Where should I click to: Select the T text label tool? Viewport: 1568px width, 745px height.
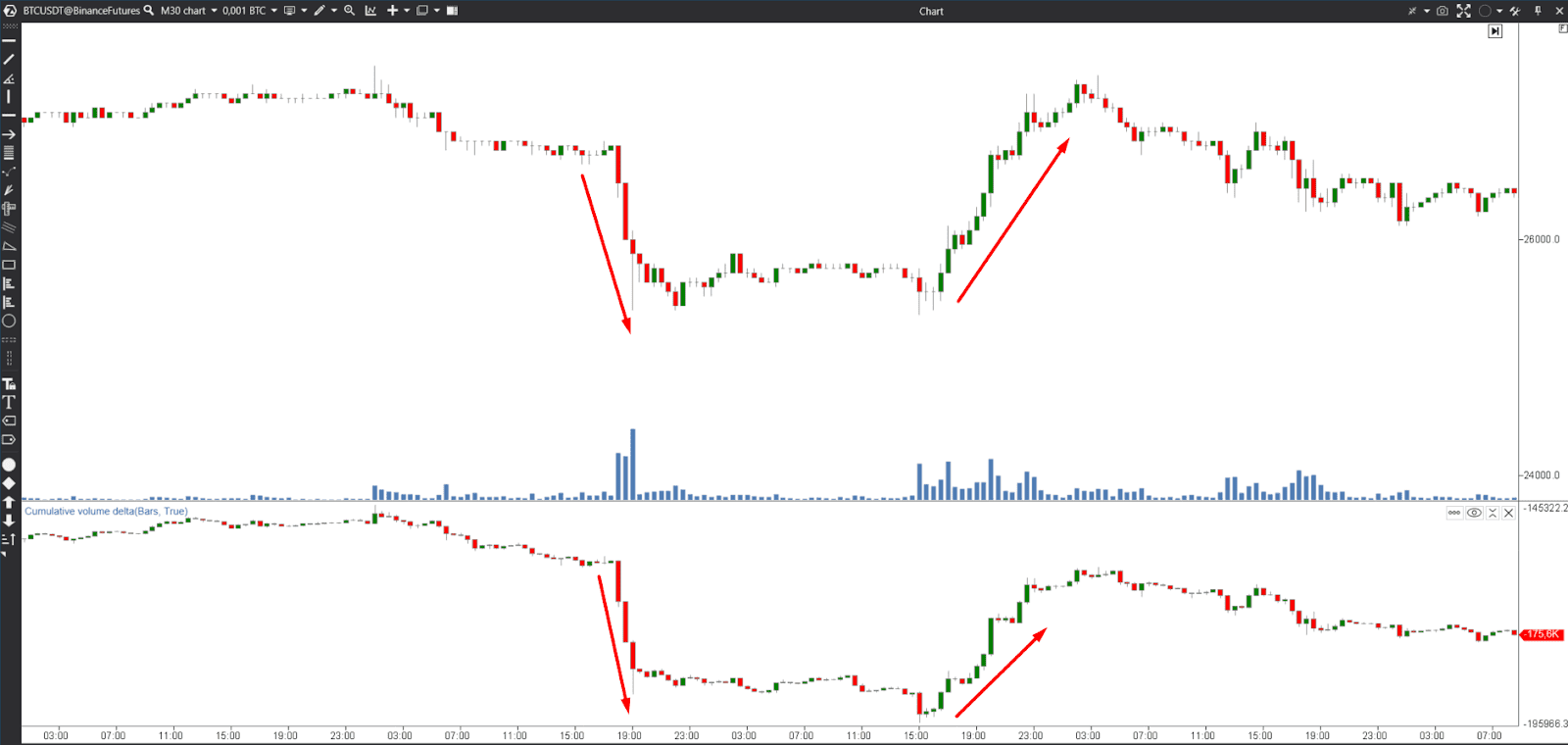click(9, 402)
